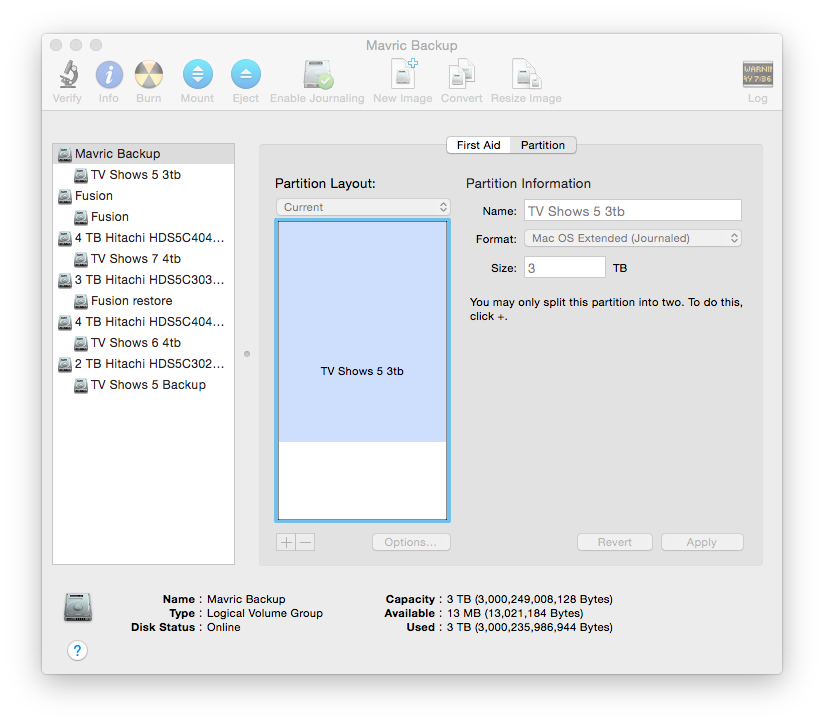The image size is (824, 724).
Task: Click the partition Name text field
Action: tap(633, 211)
